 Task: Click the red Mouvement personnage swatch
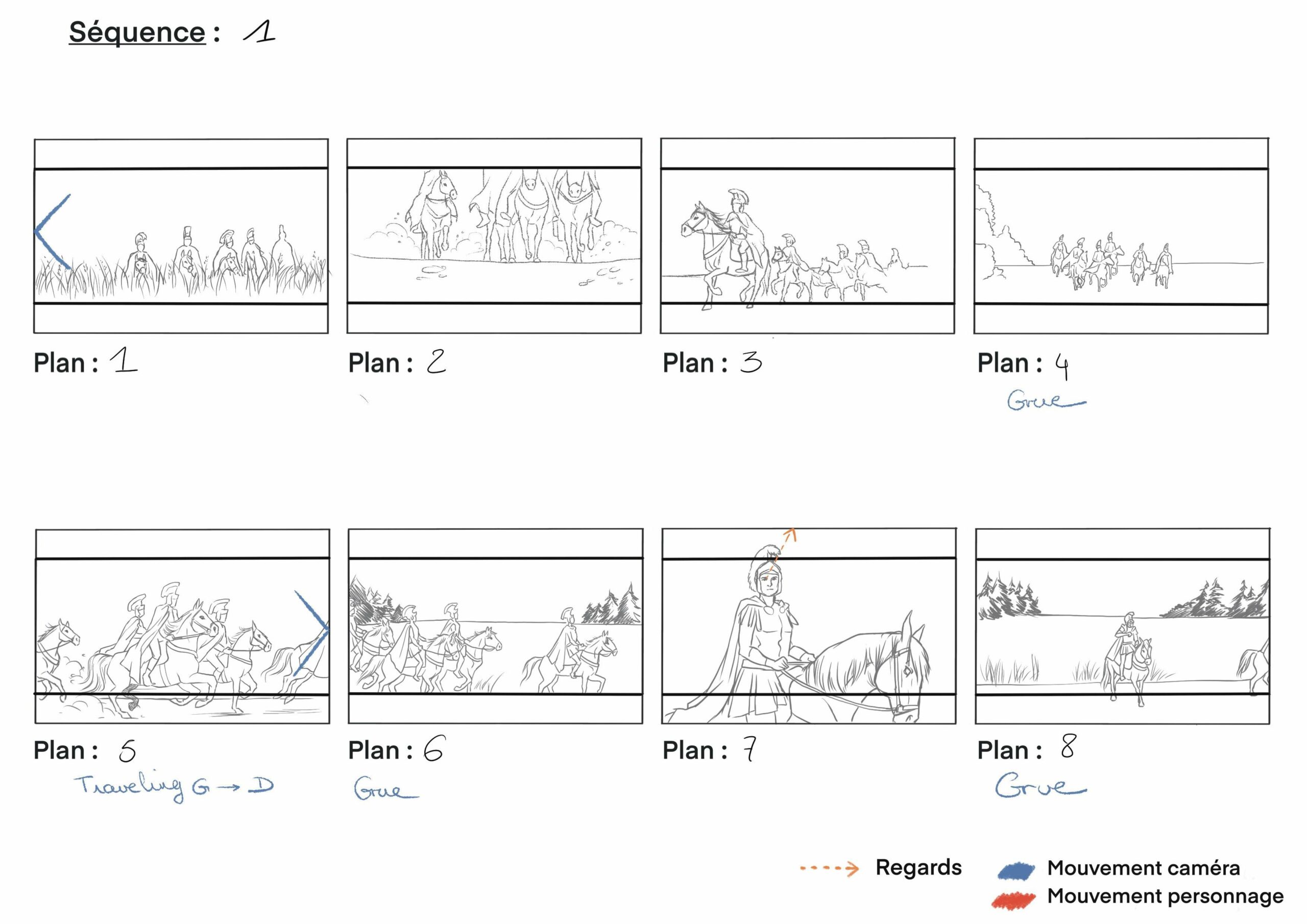[1013, 899]
